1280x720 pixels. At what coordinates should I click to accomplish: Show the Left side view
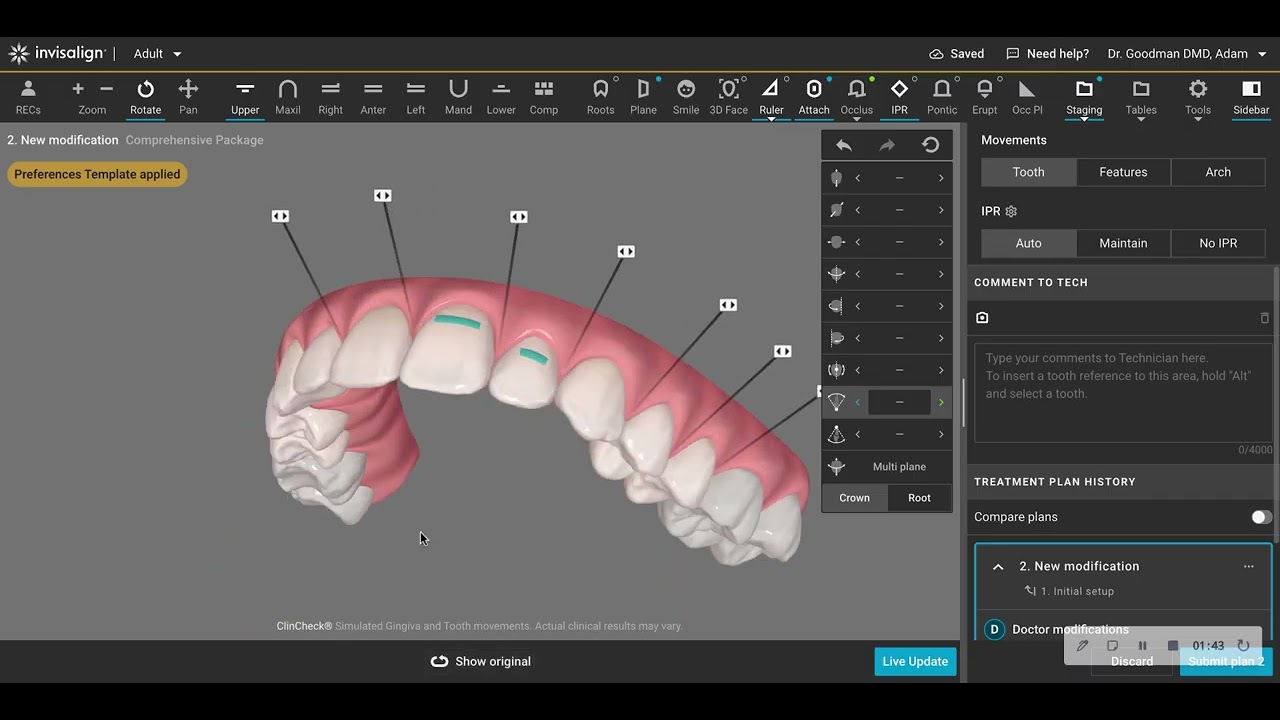[416, 97]
